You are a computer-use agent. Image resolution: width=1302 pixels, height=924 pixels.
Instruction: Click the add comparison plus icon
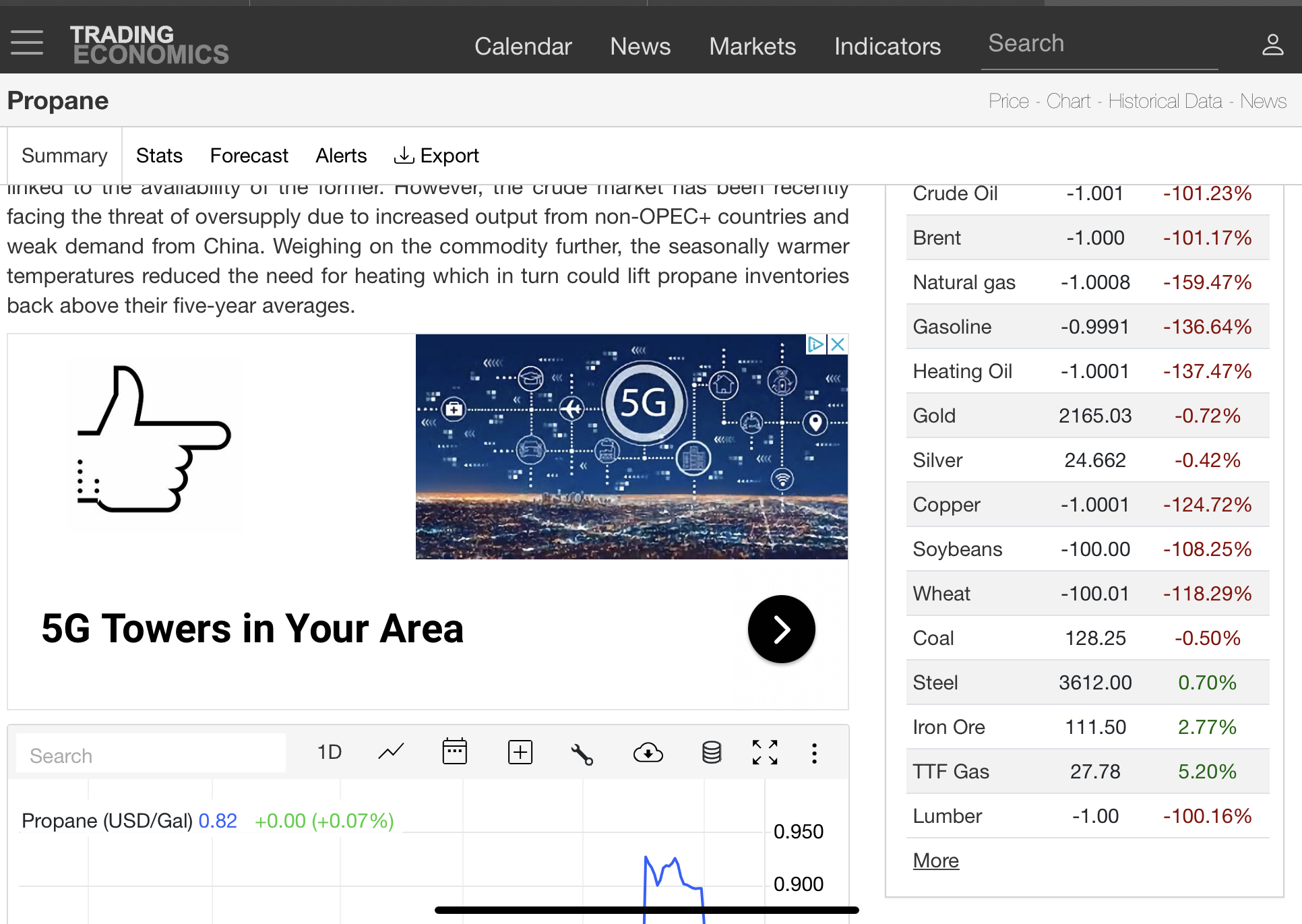point(520,752)
